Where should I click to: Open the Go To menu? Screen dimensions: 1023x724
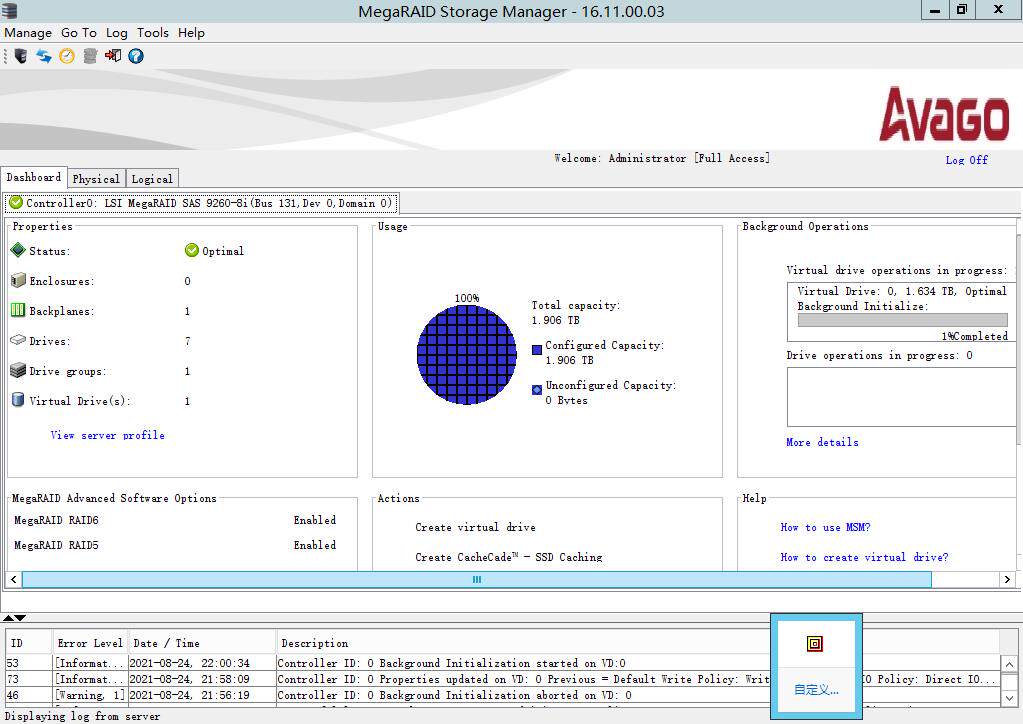pyautogui.click(x=79, y=33)
